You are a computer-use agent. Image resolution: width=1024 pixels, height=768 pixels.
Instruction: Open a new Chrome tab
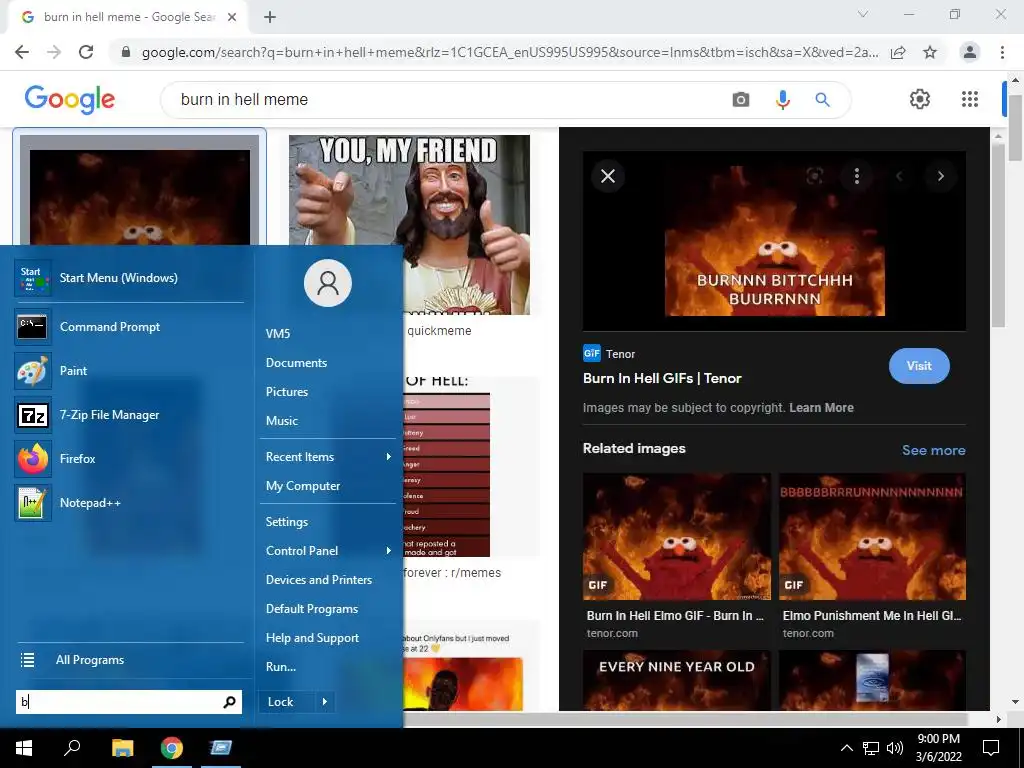point(270,18)
